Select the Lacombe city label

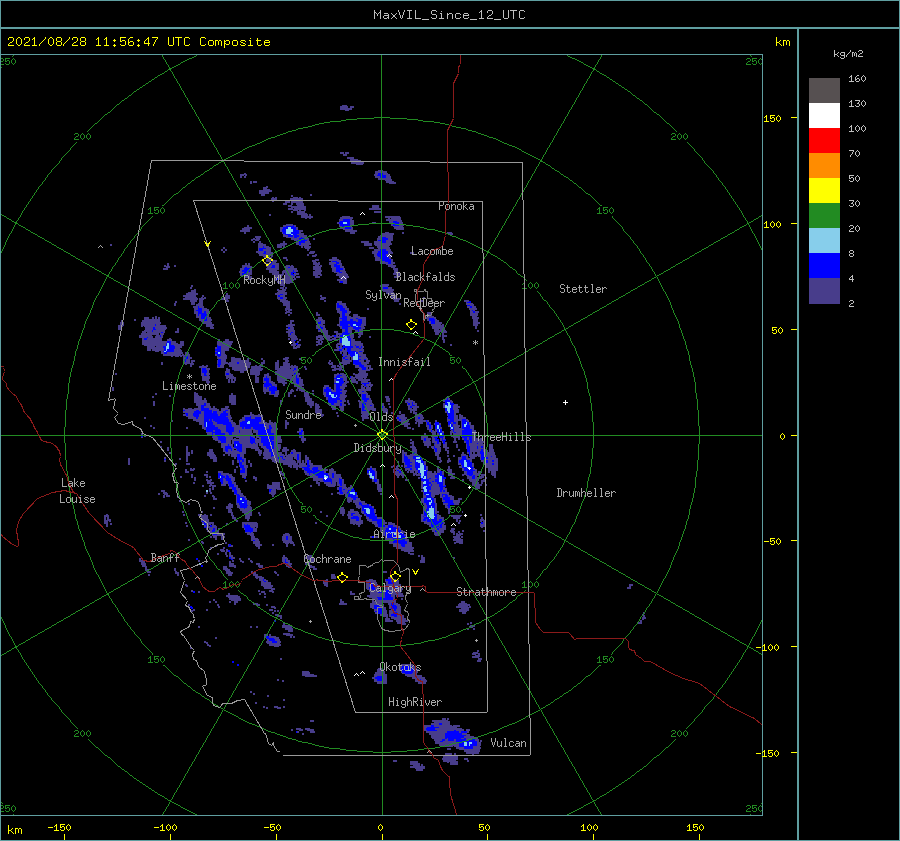(432, 251)
